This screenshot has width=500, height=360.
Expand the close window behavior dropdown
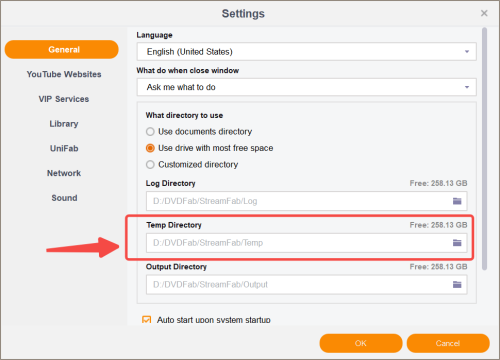(x=306, y=87)
